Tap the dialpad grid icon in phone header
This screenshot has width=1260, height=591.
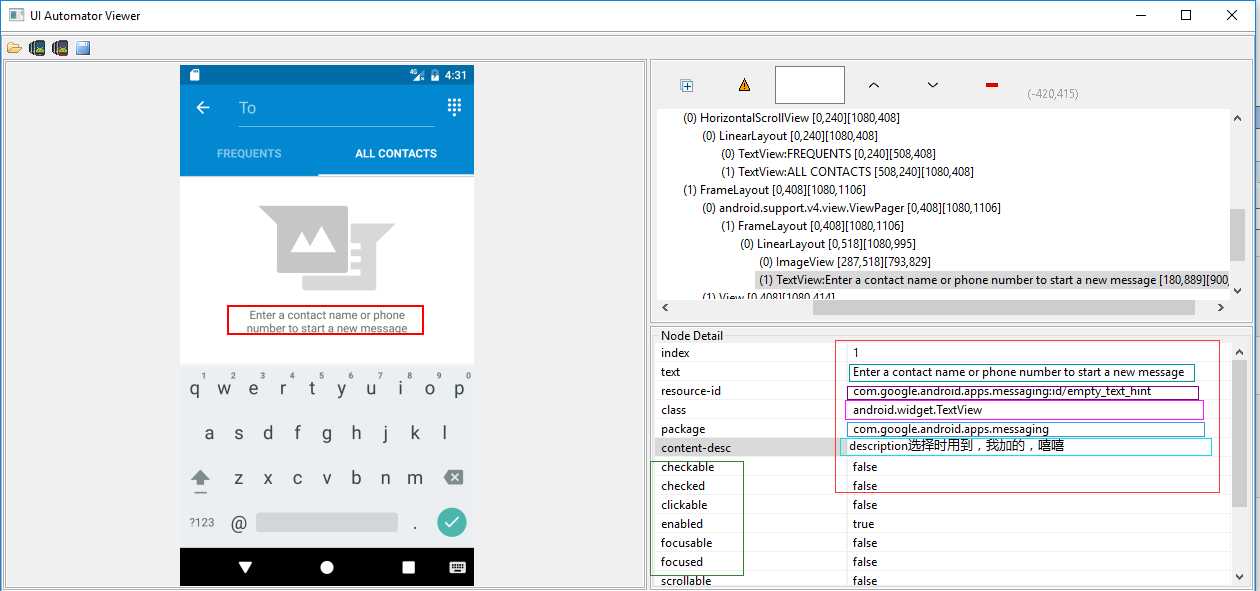coord(454,107)
